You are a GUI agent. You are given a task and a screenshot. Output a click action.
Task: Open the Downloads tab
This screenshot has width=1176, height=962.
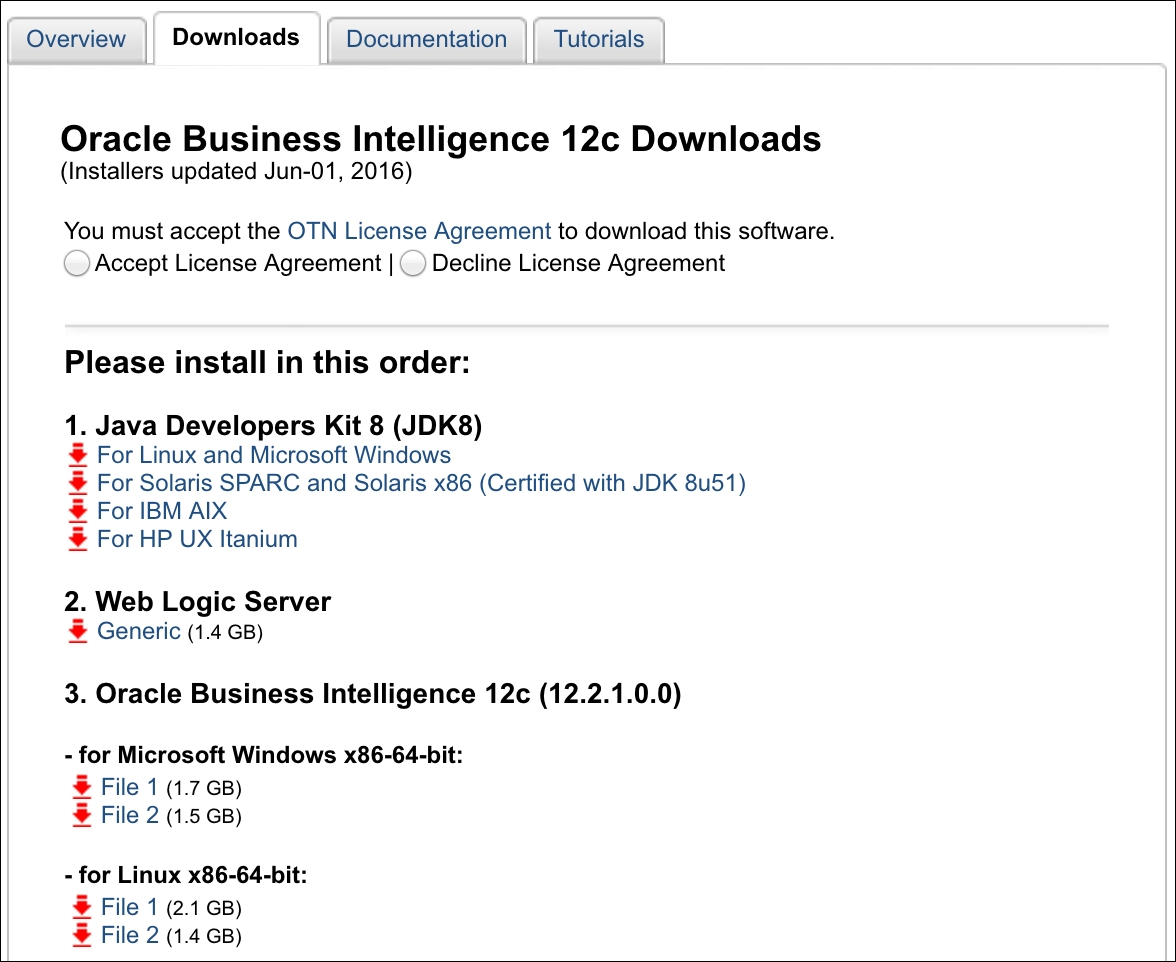(236, 37)
